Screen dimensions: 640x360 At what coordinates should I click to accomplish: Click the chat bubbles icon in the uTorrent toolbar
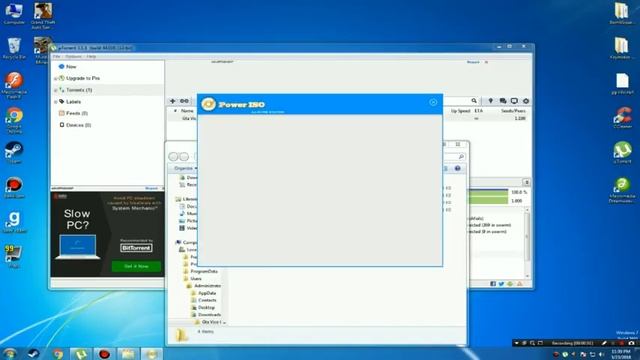(503, 101)
